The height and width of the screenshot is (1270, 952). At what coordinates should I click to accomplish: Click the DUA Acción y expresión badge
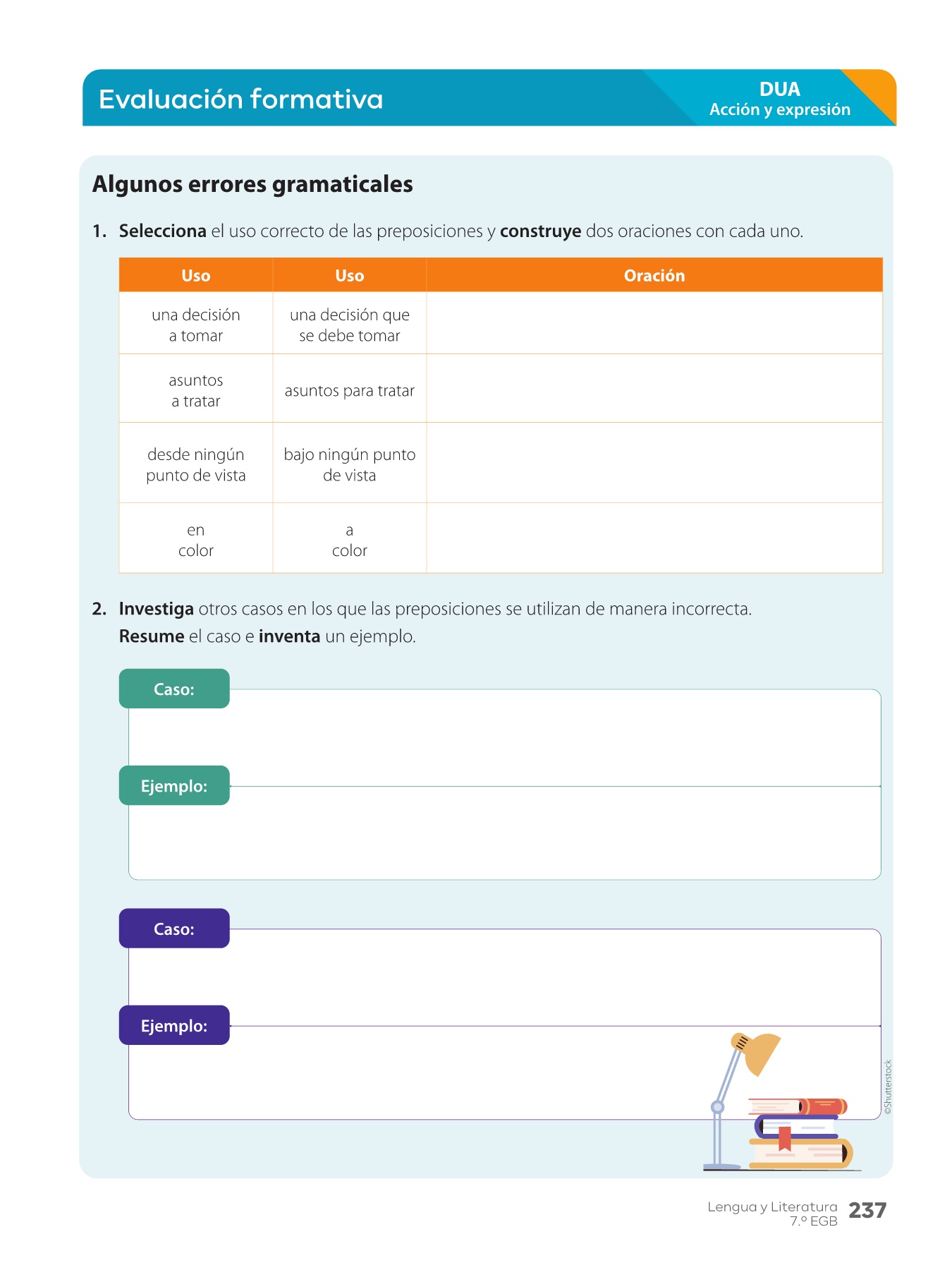coord(779,99)
